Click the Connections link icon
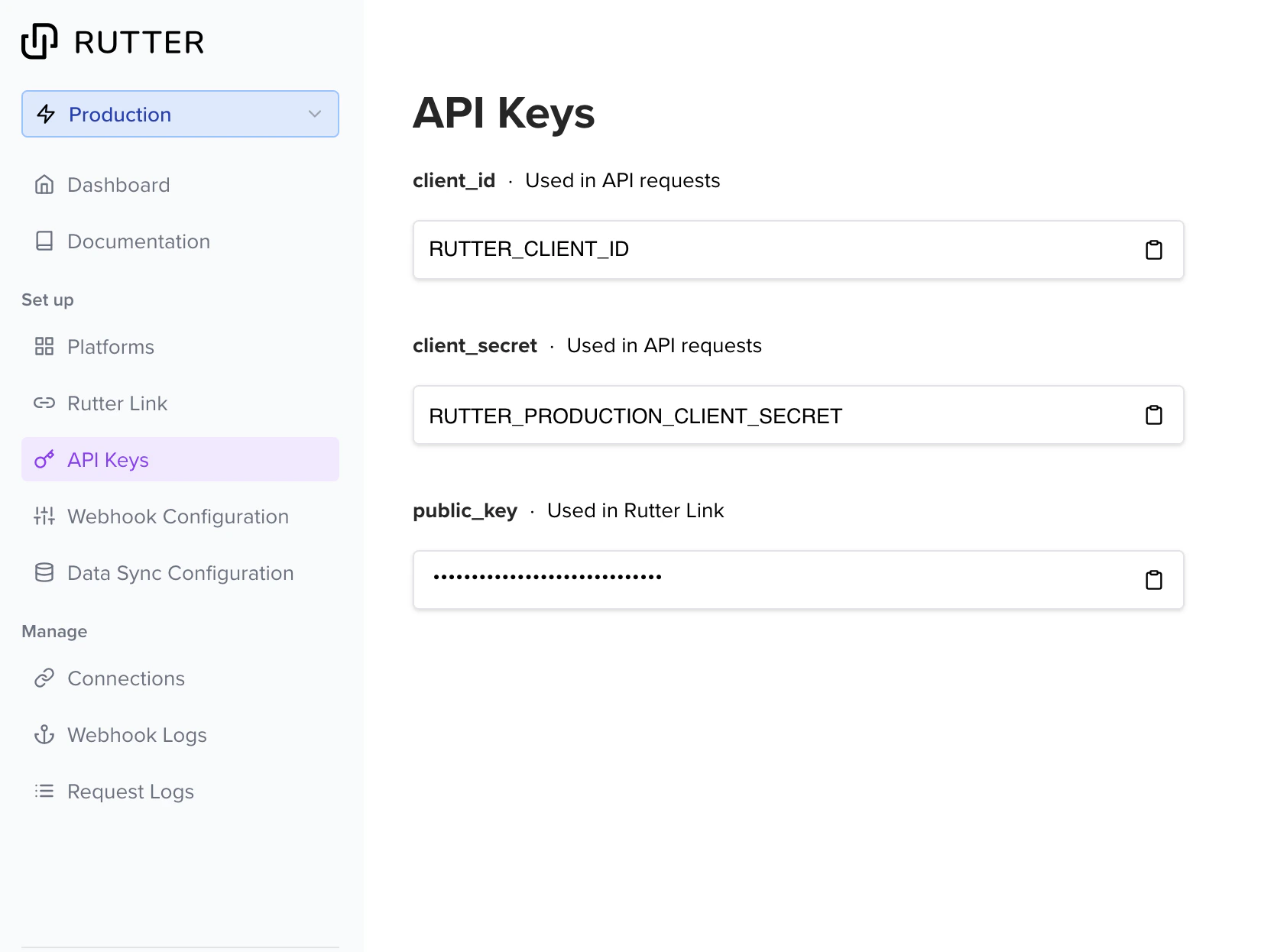Screen dimensions: 1287x952 coord(44,678)
